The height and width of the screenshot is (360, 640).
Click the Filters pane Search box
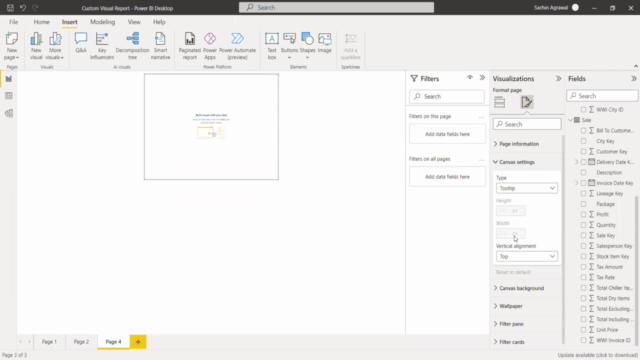tap(447, 97)
